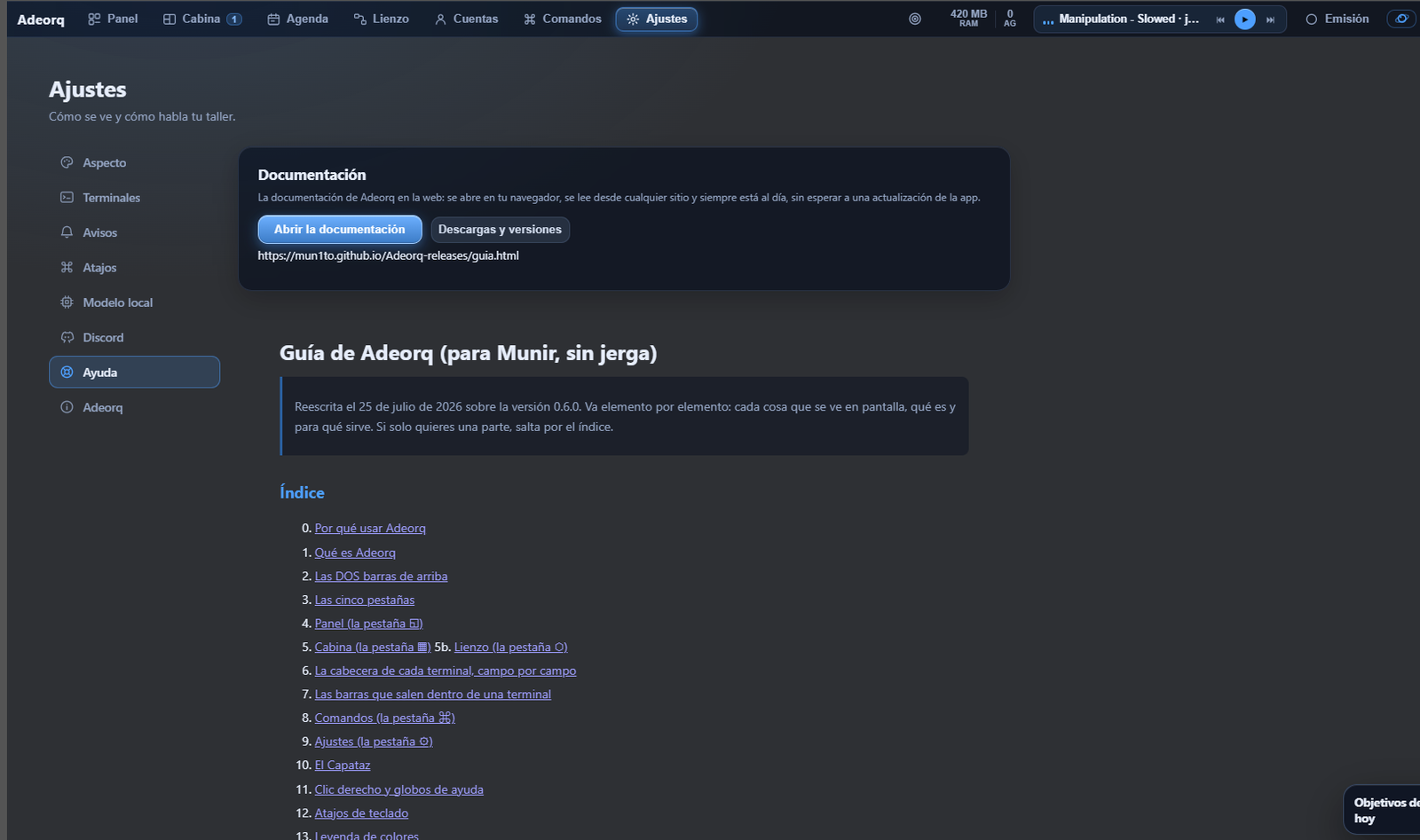The width and height of the screenshot is (1420, 840).
Task: Open the Cabina (la pestaña) index link
Action: pos(373,648)
